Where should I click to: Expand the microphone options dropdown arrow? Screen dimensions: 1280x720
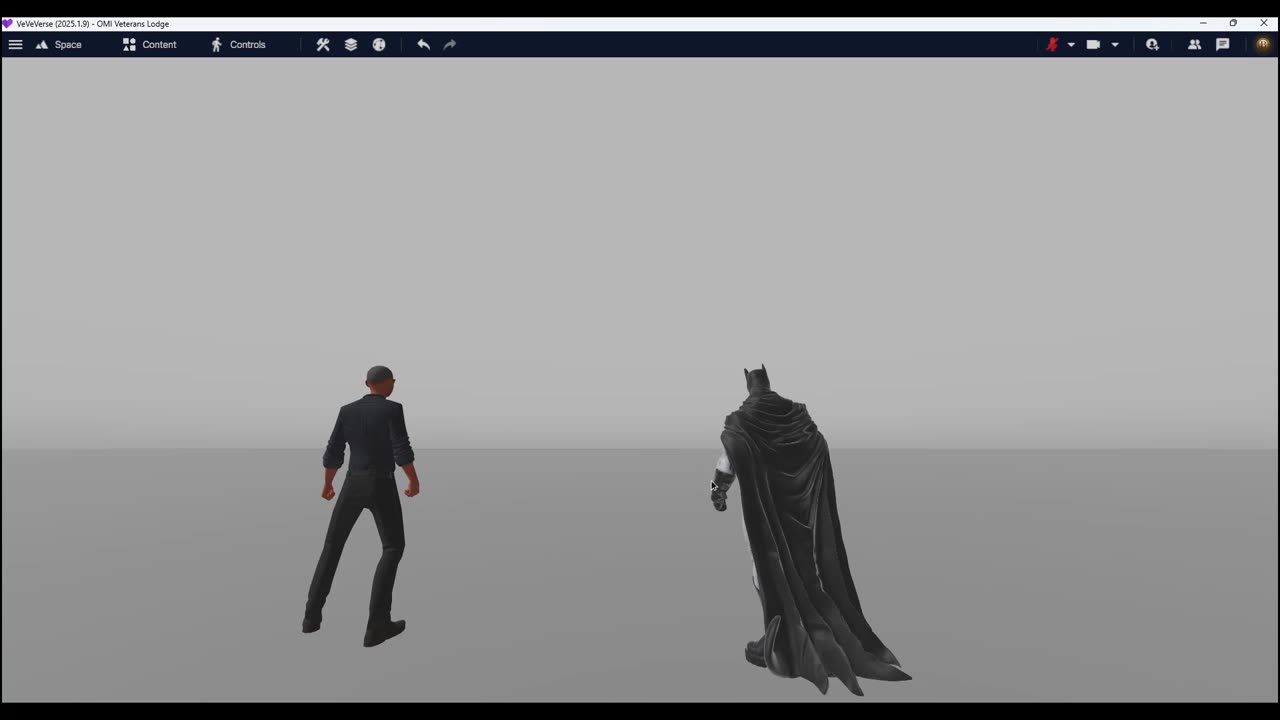pos(1071,44)
